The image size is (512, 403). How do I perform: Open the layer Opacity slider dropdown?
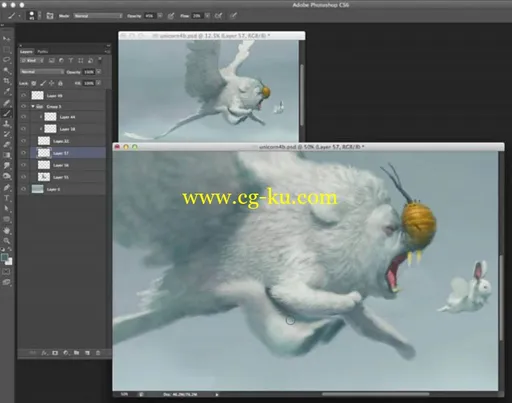(x=99, y=72)
